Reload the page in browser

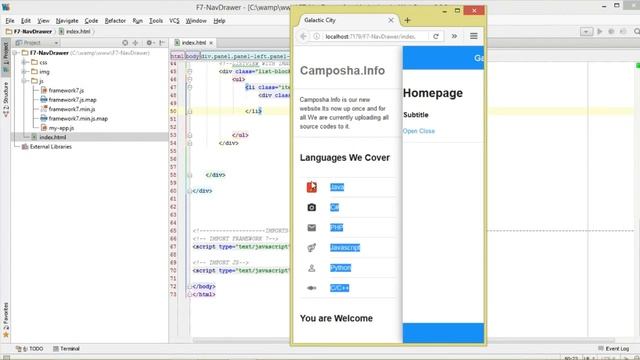click(x=436, y=36)
